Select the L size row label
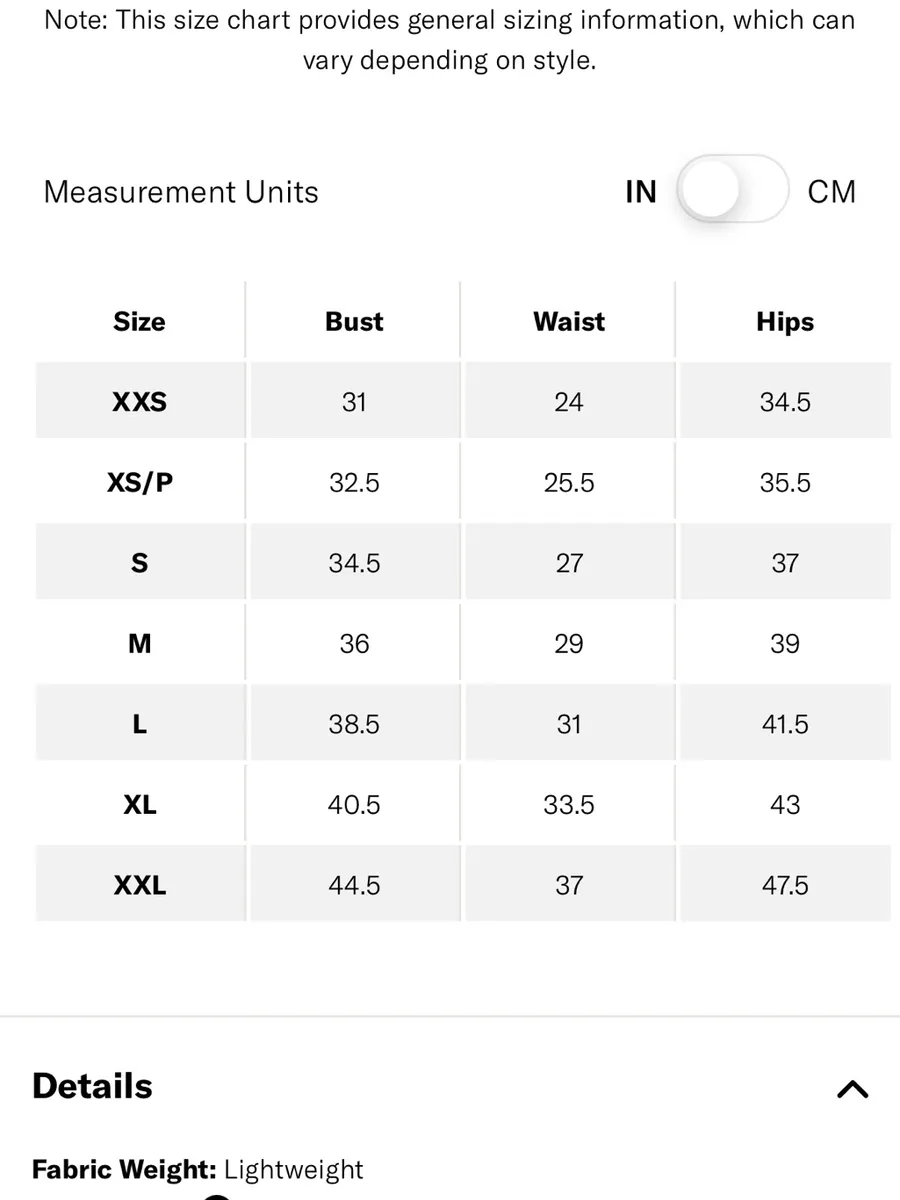900x1200 pixels. 140,724
